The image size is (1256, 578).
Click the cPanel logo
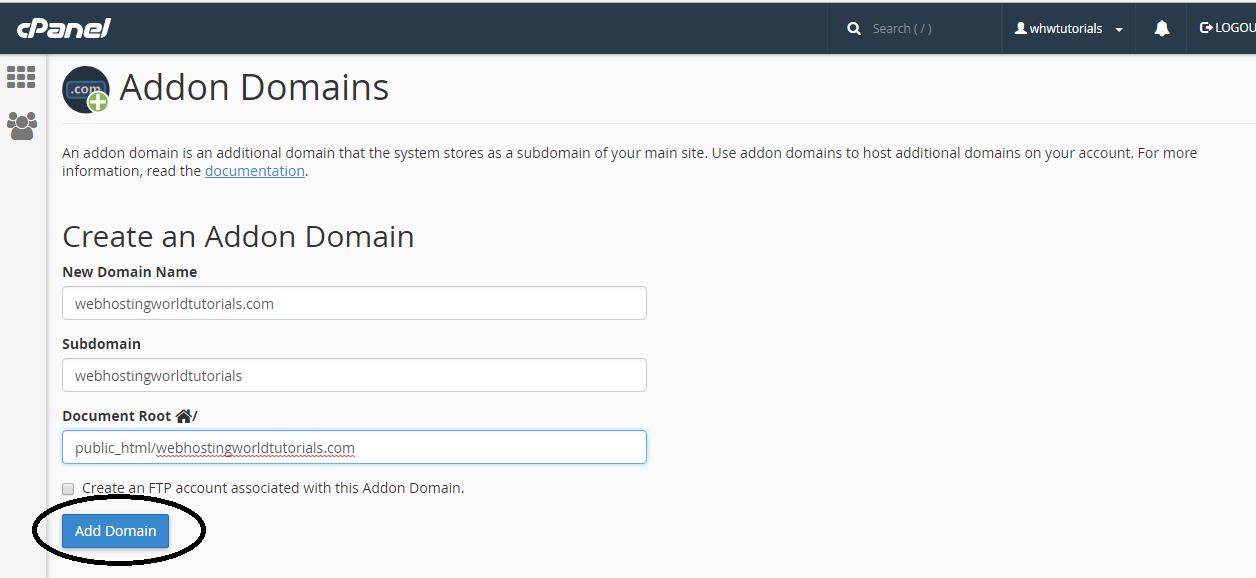pos(62,27)
